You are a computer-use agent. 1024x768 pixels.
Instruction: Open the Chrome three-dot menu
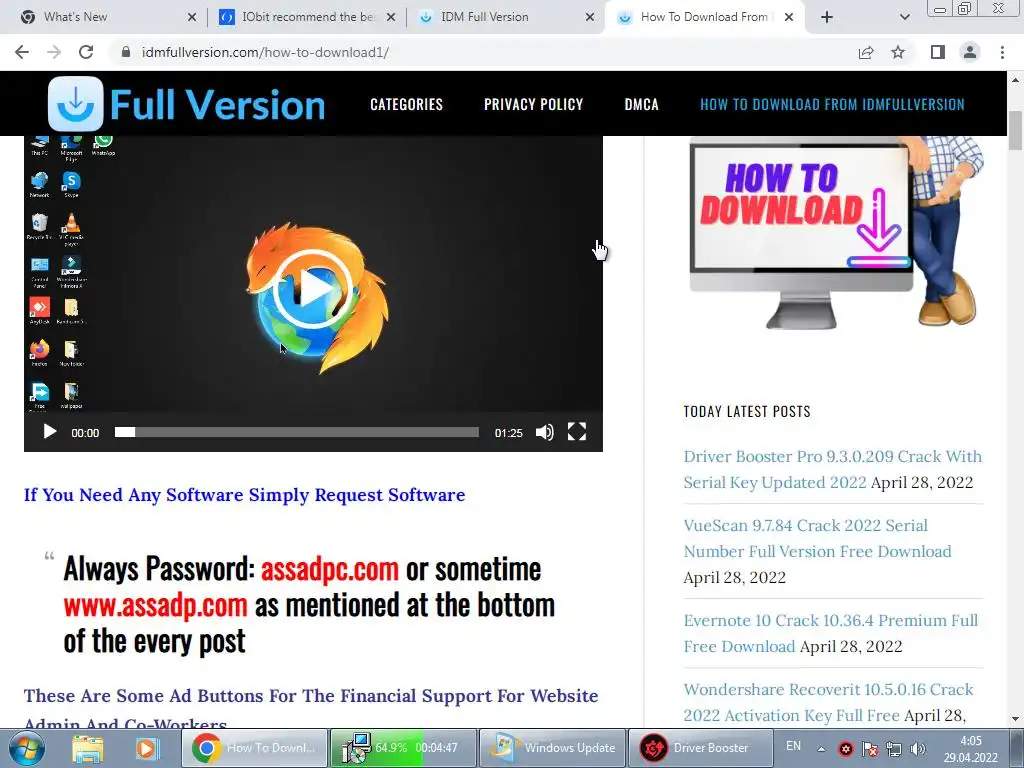click(1002, 52)
